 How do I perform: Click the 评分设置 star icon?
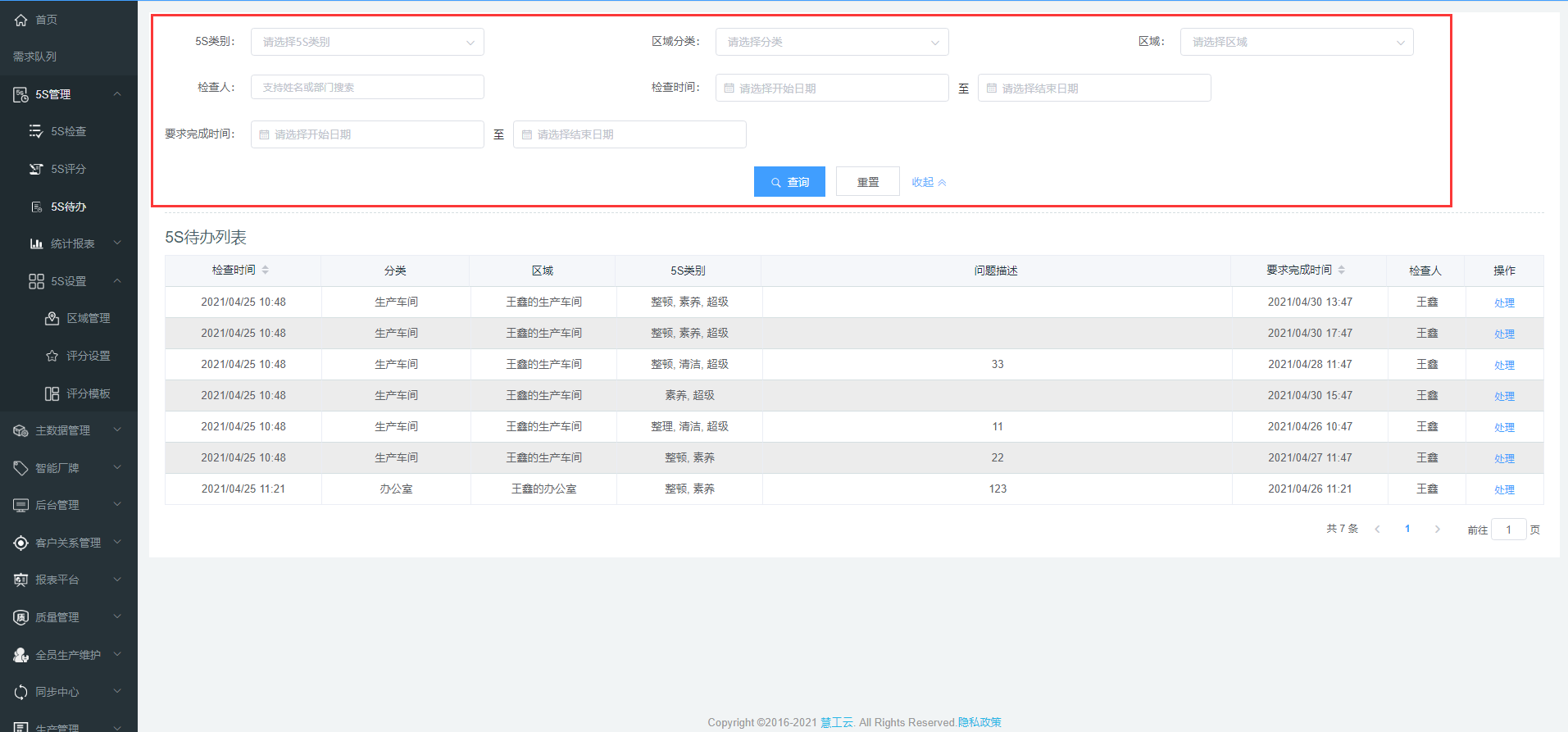[52, 356]
